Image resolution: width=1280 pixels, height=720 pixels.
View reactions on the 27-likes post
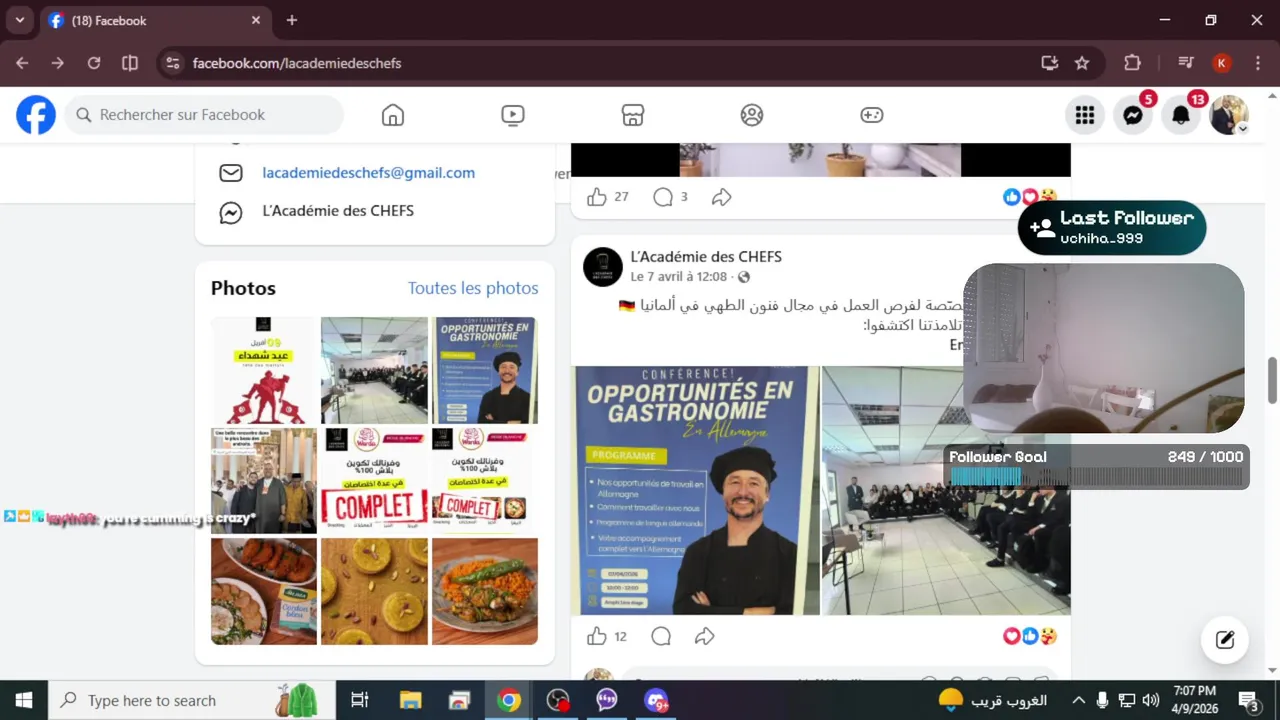coord(1030,197)
